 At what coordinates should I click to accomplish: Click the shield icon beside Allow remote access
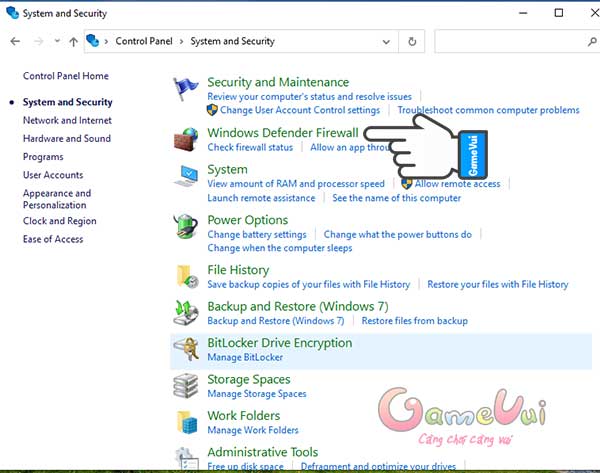(x=407, y=184)
